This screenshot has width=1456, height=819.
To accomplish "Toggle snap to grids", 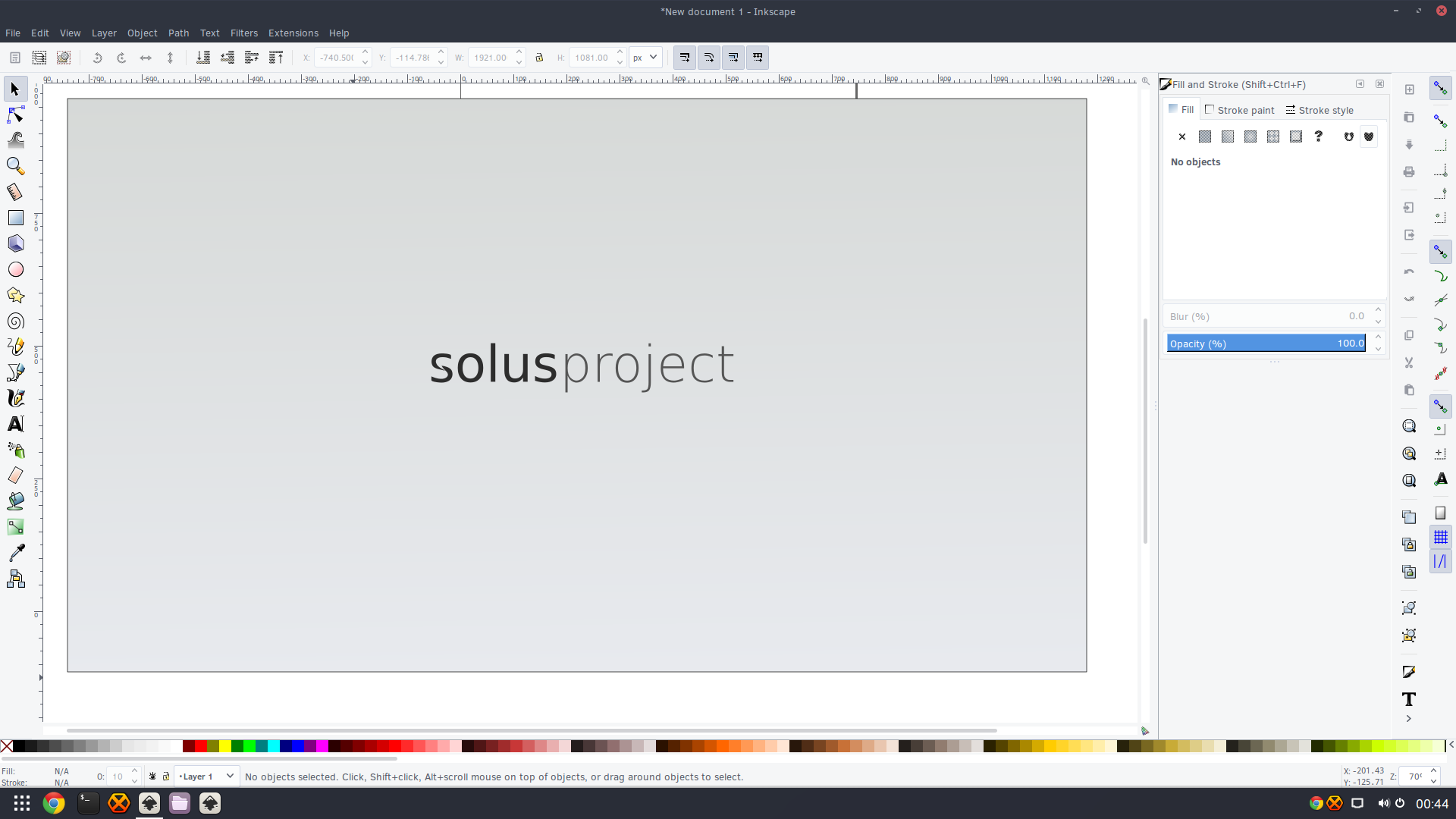I will (x=1440, y=538).
